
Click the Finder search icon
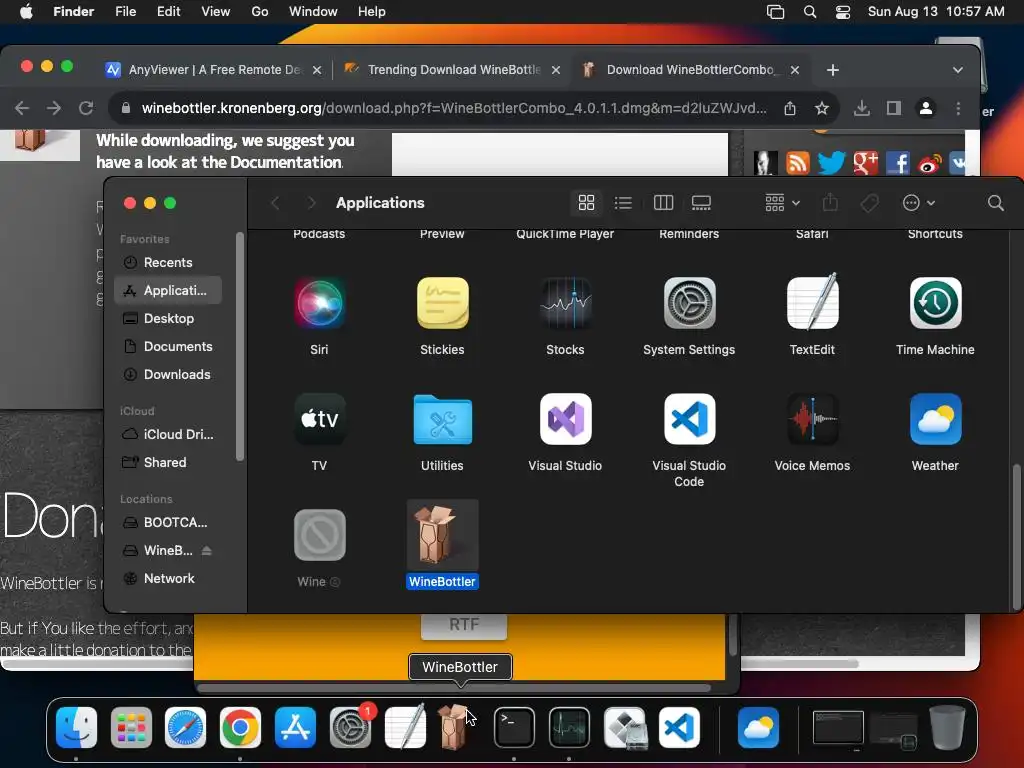coord(995,202)
